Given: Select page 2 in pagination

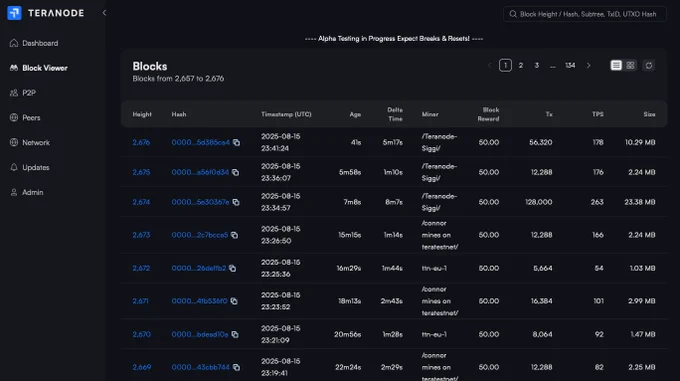Looking at the screenshot, I should tap(521, 65).
